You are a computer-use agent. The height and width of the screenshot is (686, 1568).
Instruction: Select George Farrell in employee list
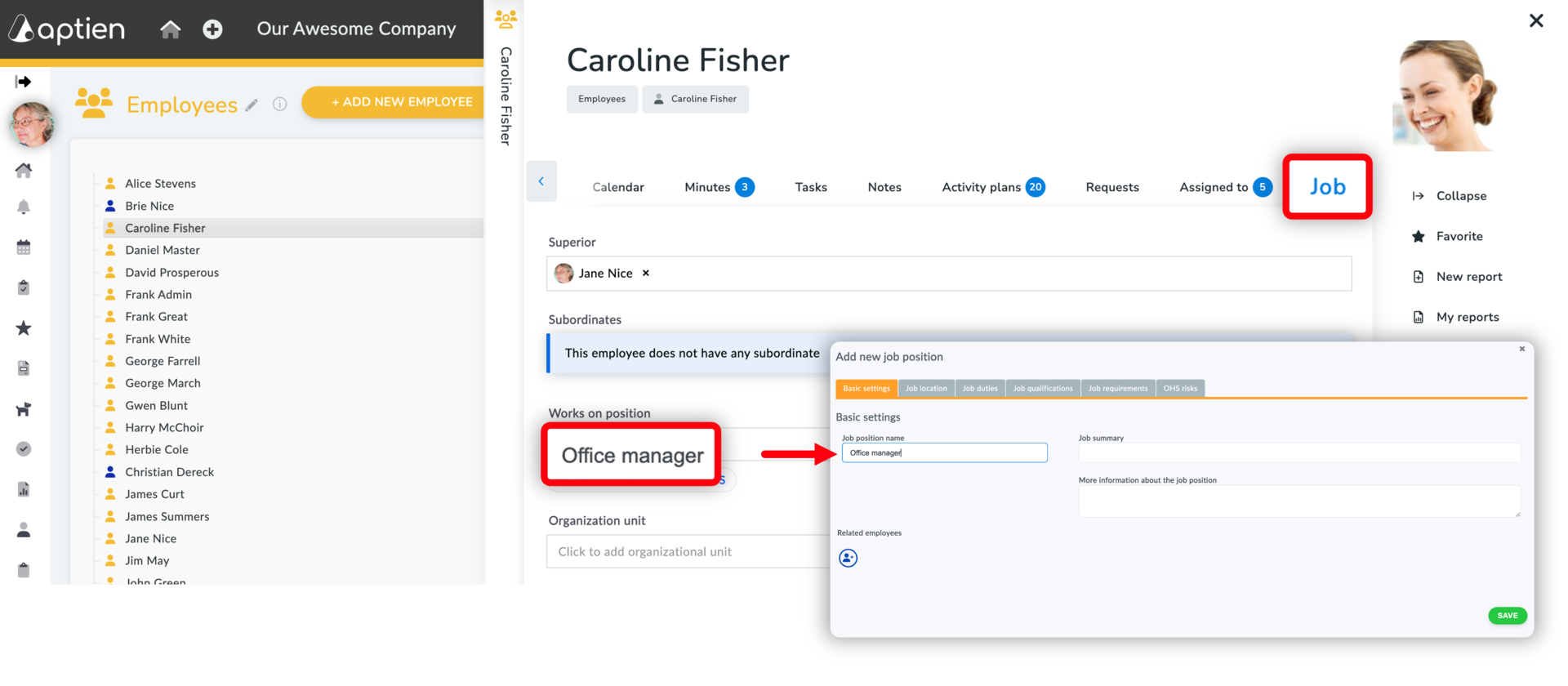pyautogui.click(x=163, y=361)
